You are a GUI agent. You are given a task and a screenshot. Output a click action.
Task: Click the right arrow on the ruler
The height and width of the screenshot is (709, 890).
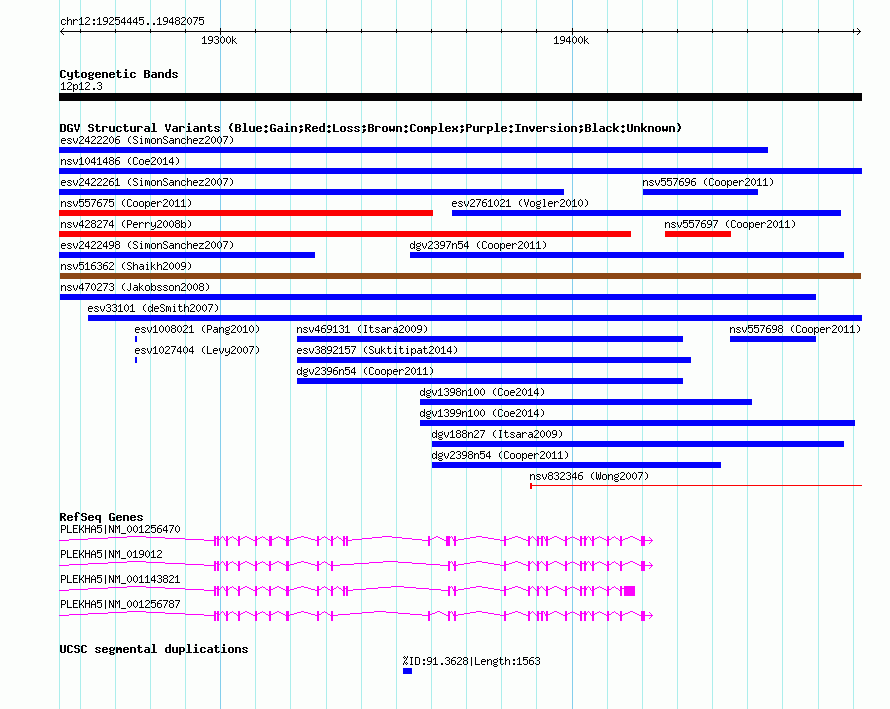click(x=858, y=31)
